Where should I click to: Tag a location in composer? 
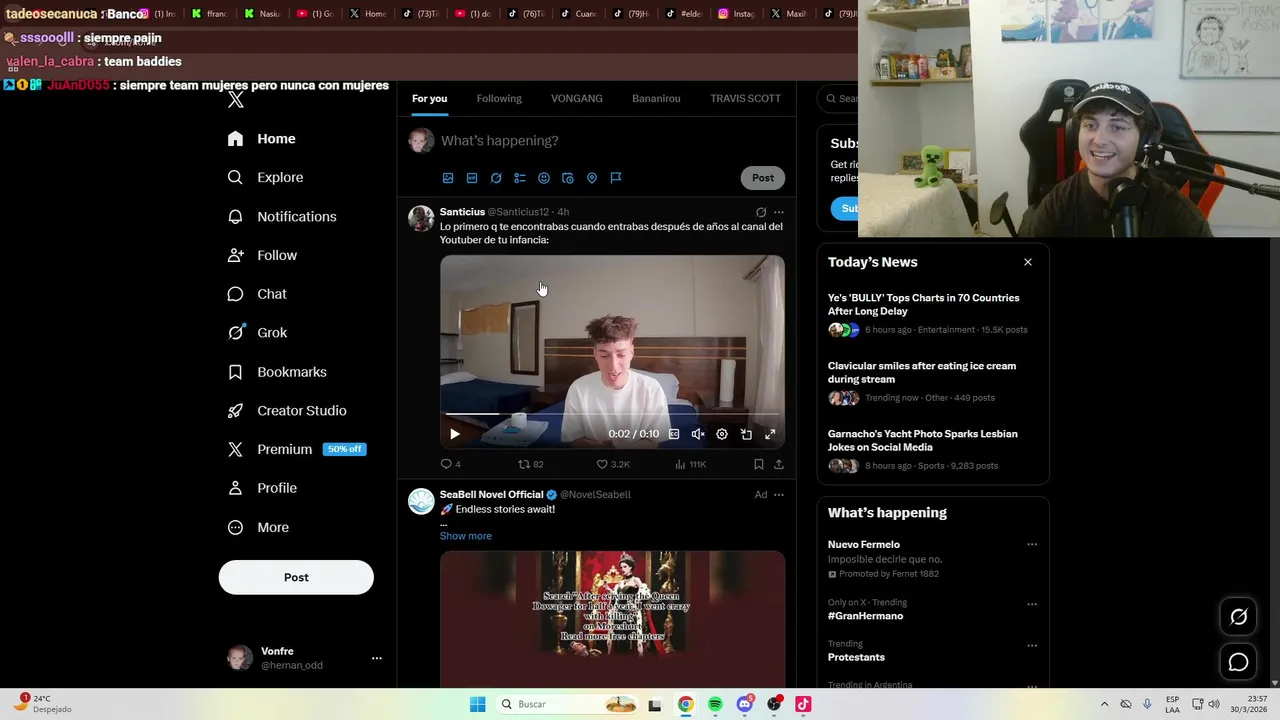coord(592,178)
